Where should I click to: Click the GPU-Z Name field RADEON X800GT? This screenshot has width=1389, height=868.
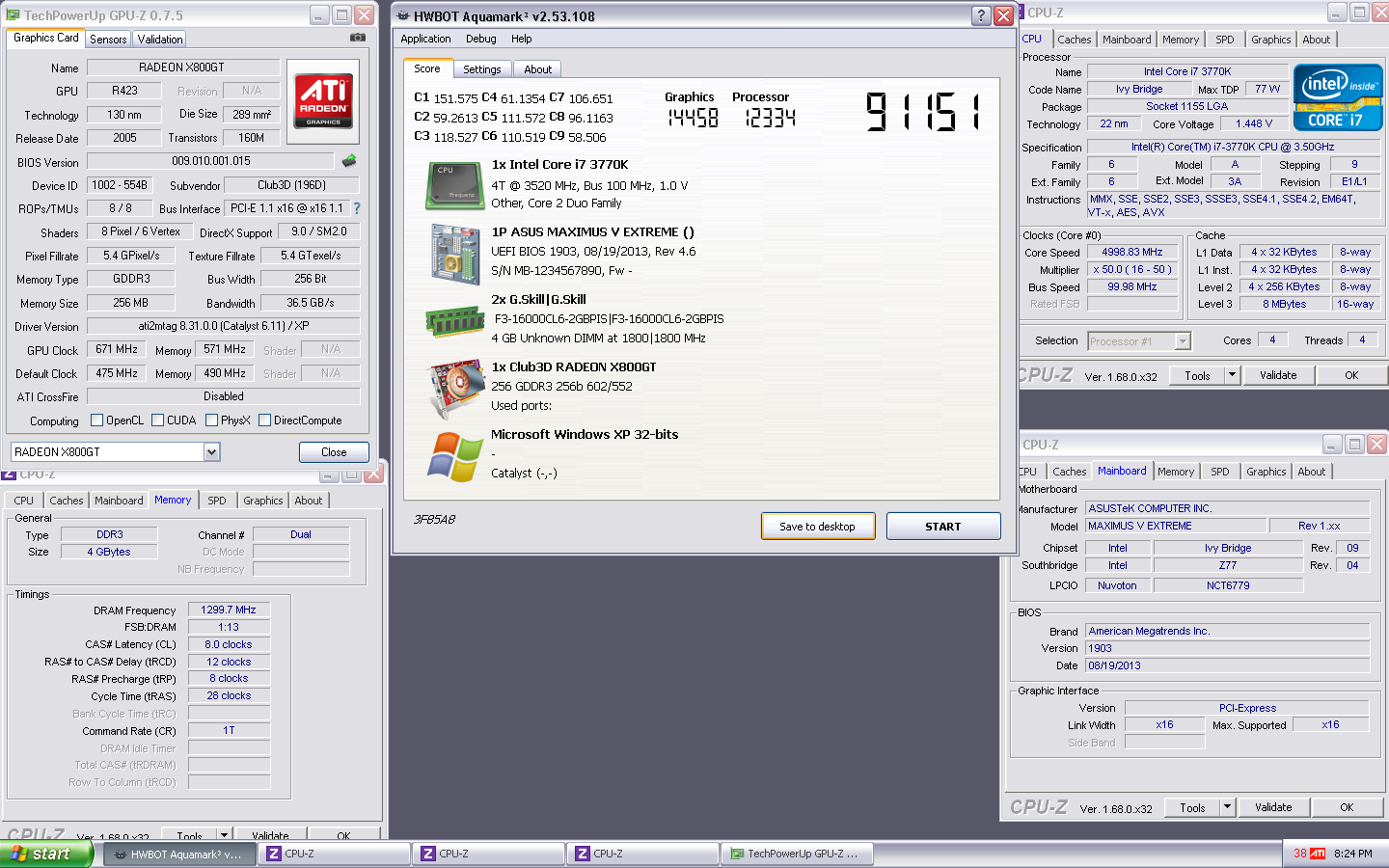point(182,68)
